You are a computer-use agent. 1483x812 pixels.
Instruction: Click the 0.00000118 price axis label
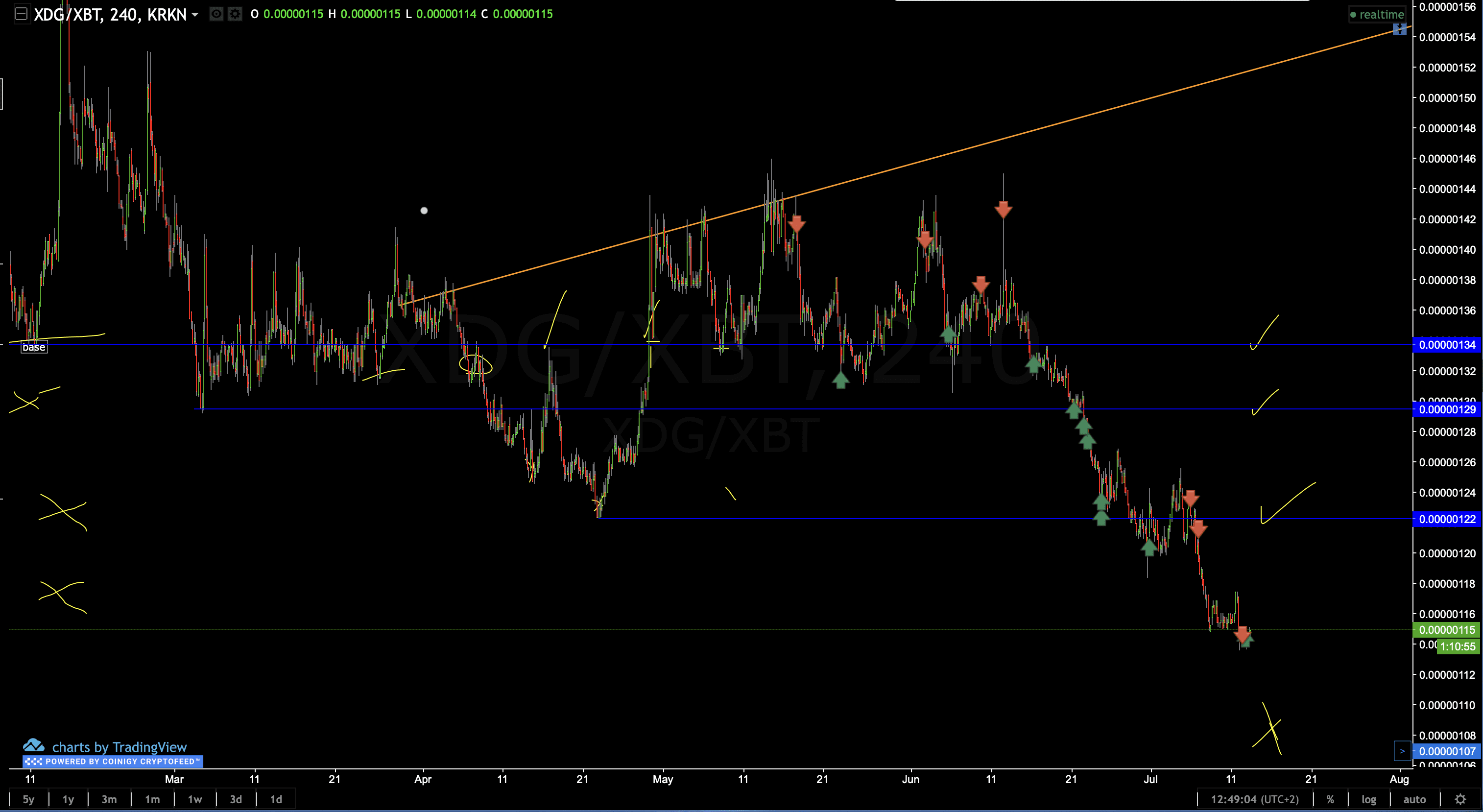point(1447,584)
